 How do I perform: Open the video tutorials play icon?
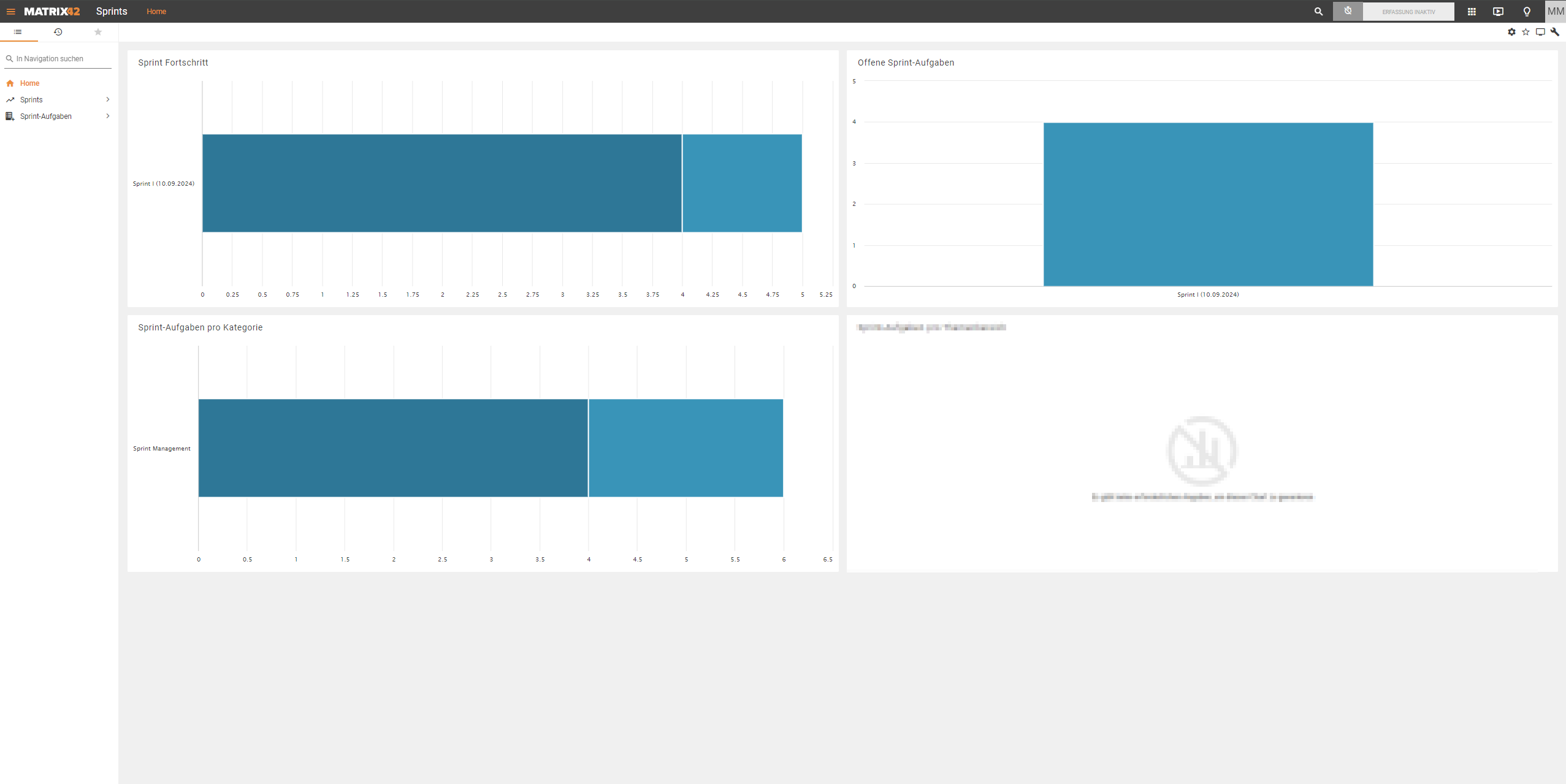[x=1498, y=11]
